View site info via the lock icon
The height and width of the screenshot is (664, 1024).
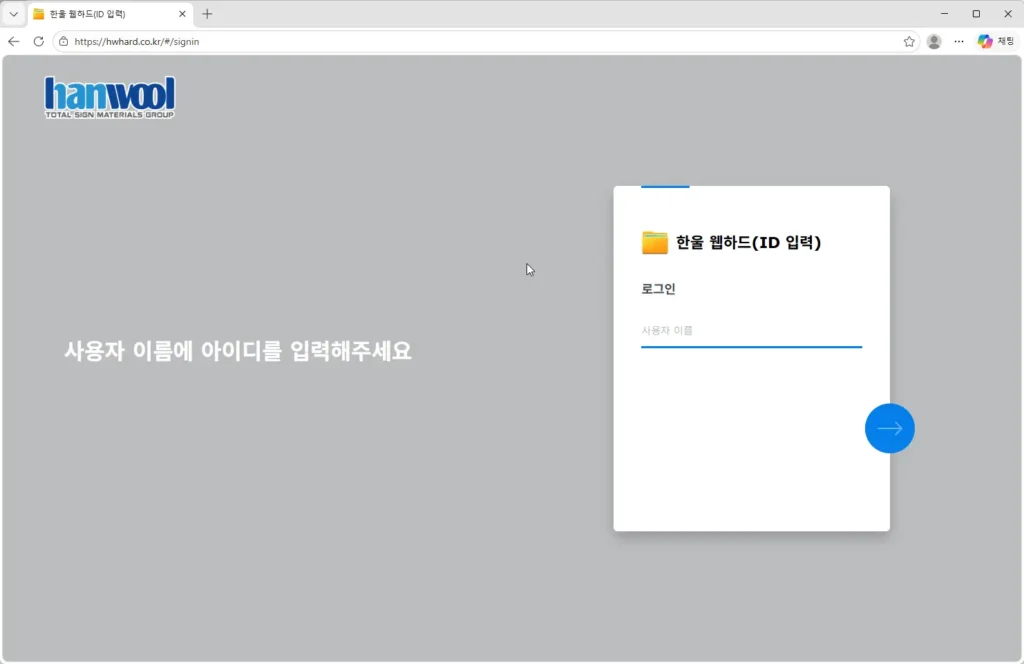[x=63, y=41]
